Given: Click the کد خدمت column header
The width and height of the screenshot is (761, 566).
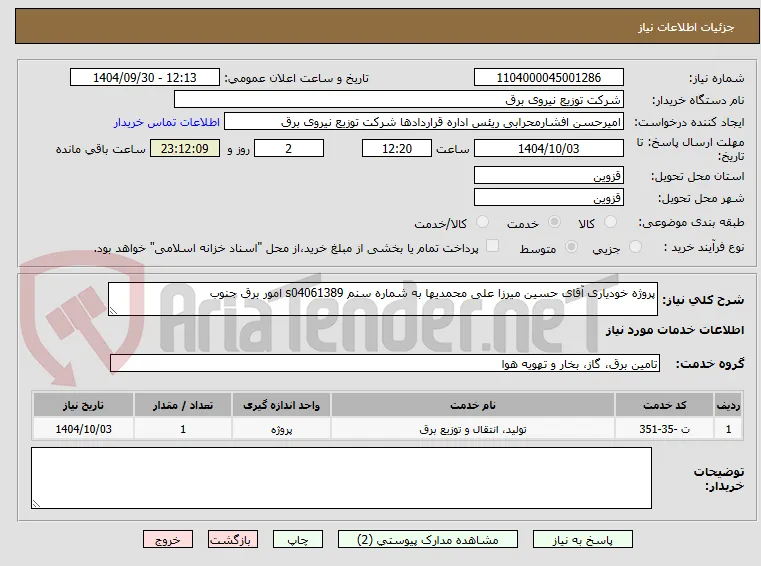Looking at the screenshot, I should click(664, 405).
